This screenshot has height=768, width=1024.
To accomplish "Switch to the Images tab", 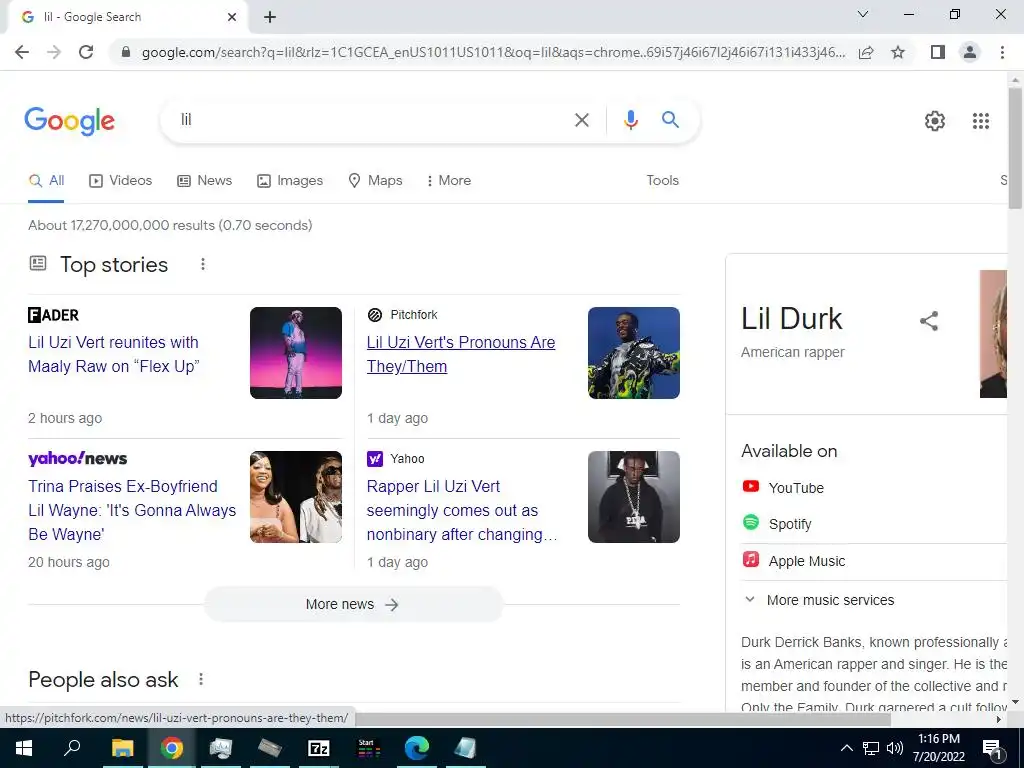I will pyautogui.click(x=290, y=181).
